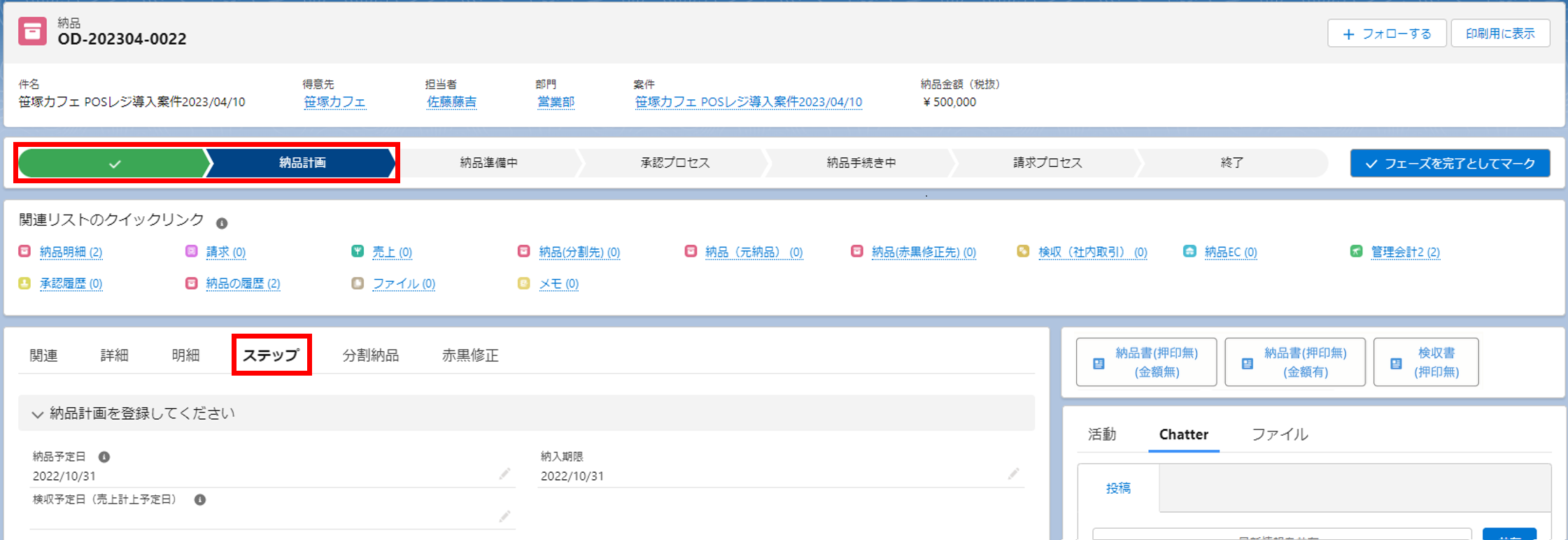1568x540 pixels.
Task: Click pencil edit icon for 納入期限
Action: (x=1013, y=474)
